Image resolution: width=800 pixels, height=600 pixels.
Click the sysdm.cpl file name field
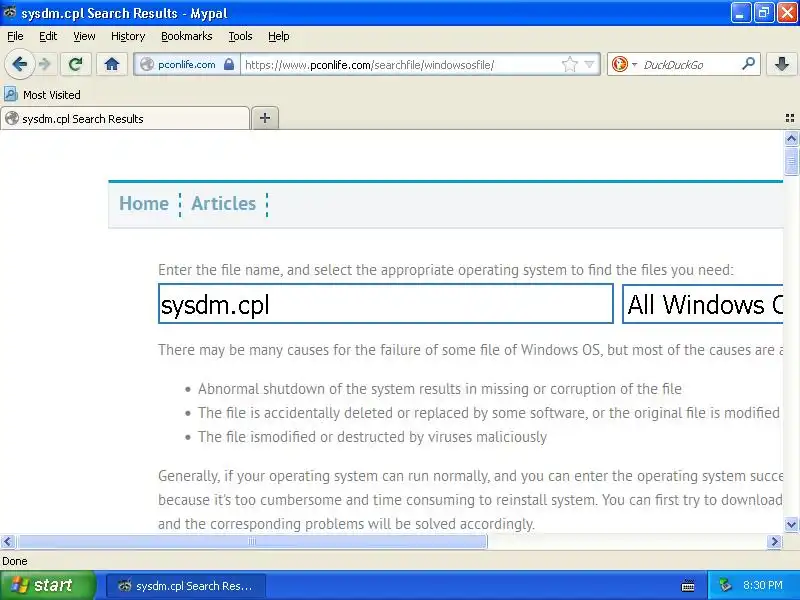386,304
